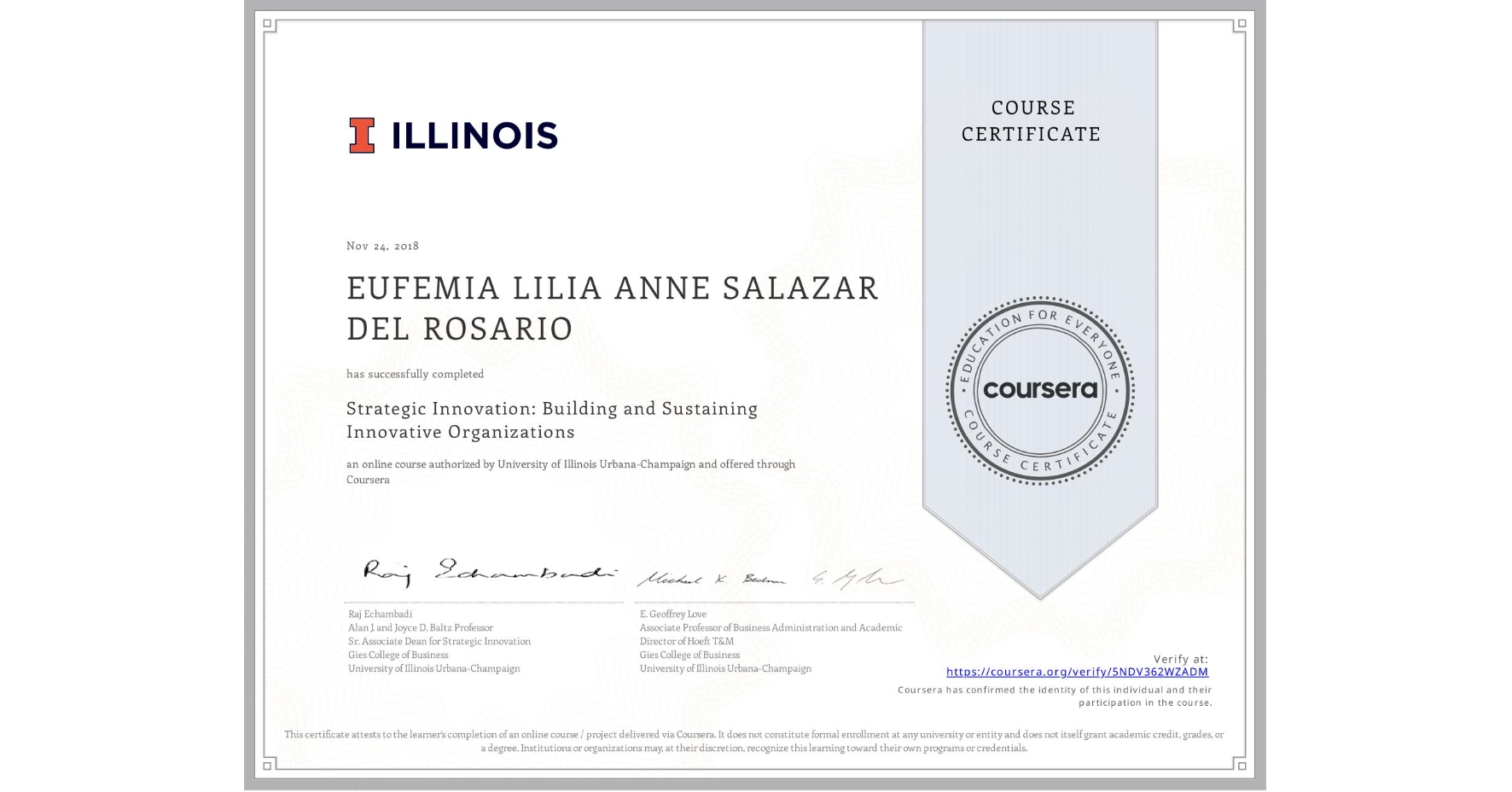
Task: Click 'Sr. Associate Dean for Strategic Innovation'
Action: pos(439,641)
